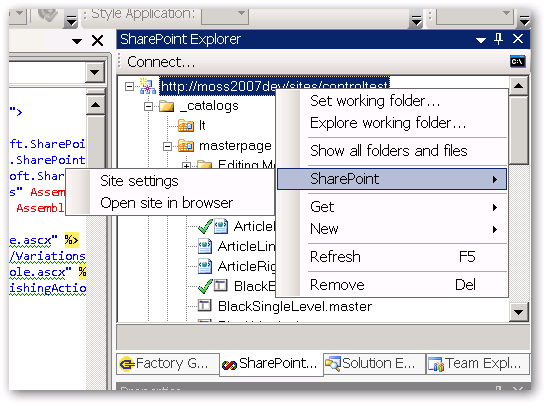Pin the SharePoint Explorer panel with pushpin
This screenshot has height=404, width=545.
[x=498, y=39]
